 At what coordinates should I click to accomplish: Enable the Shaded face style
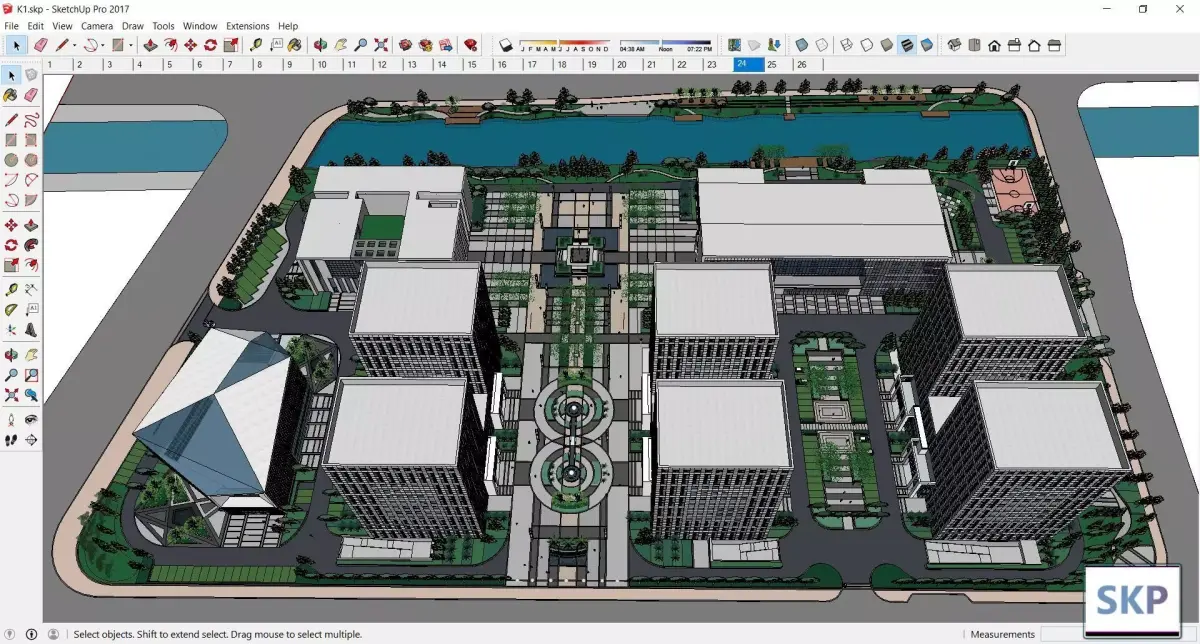tap(887, 45)
